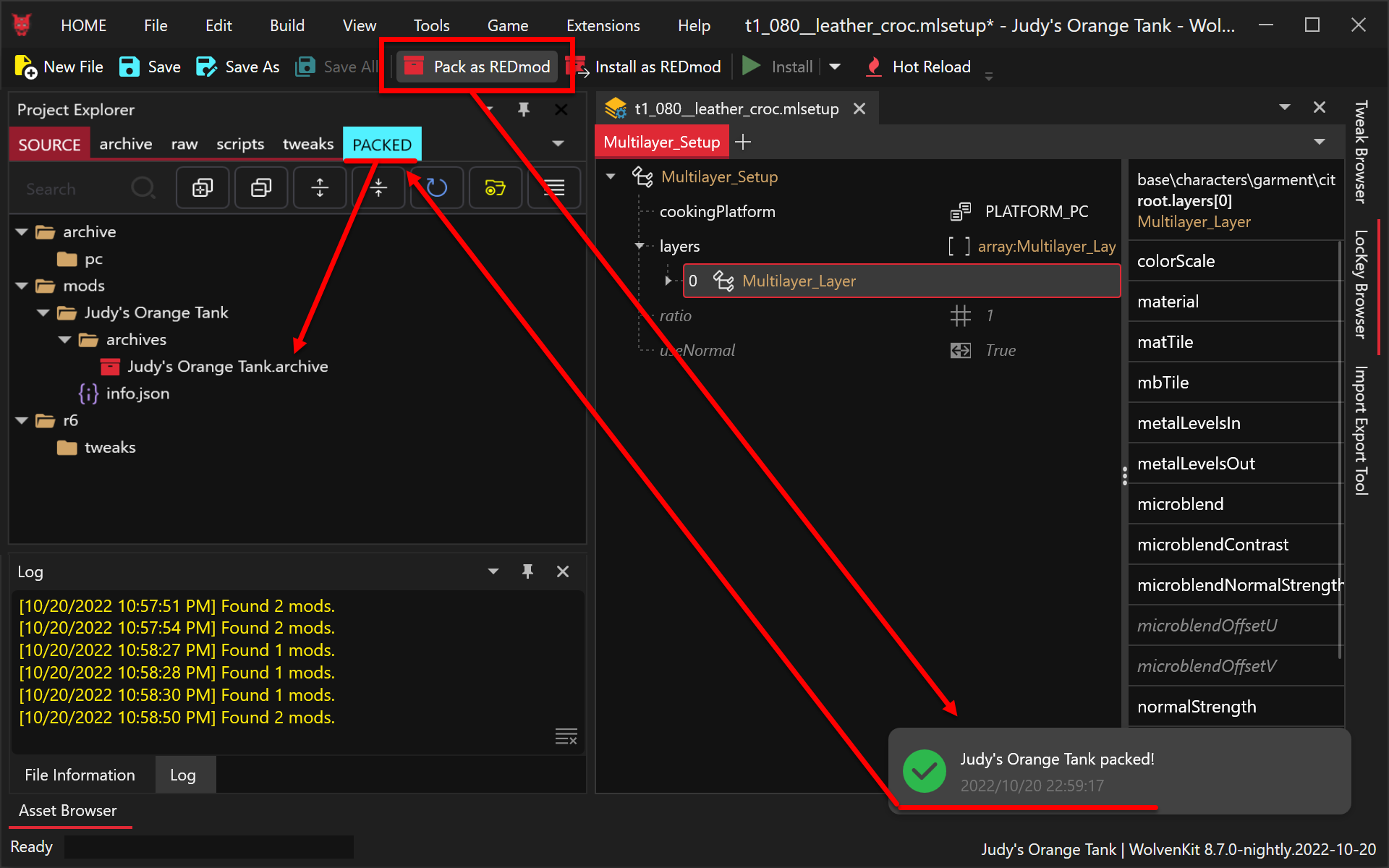Click the Pack as REDmod button
Screen dimensions: 1389x868
[x=477, y=67]
